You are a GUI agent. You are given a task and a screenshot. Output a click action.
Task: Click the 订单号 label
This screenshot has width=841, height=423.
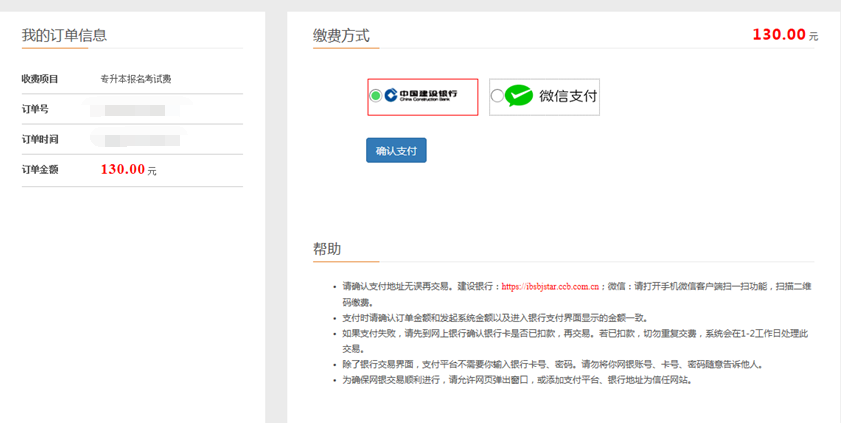pos(35,109)
